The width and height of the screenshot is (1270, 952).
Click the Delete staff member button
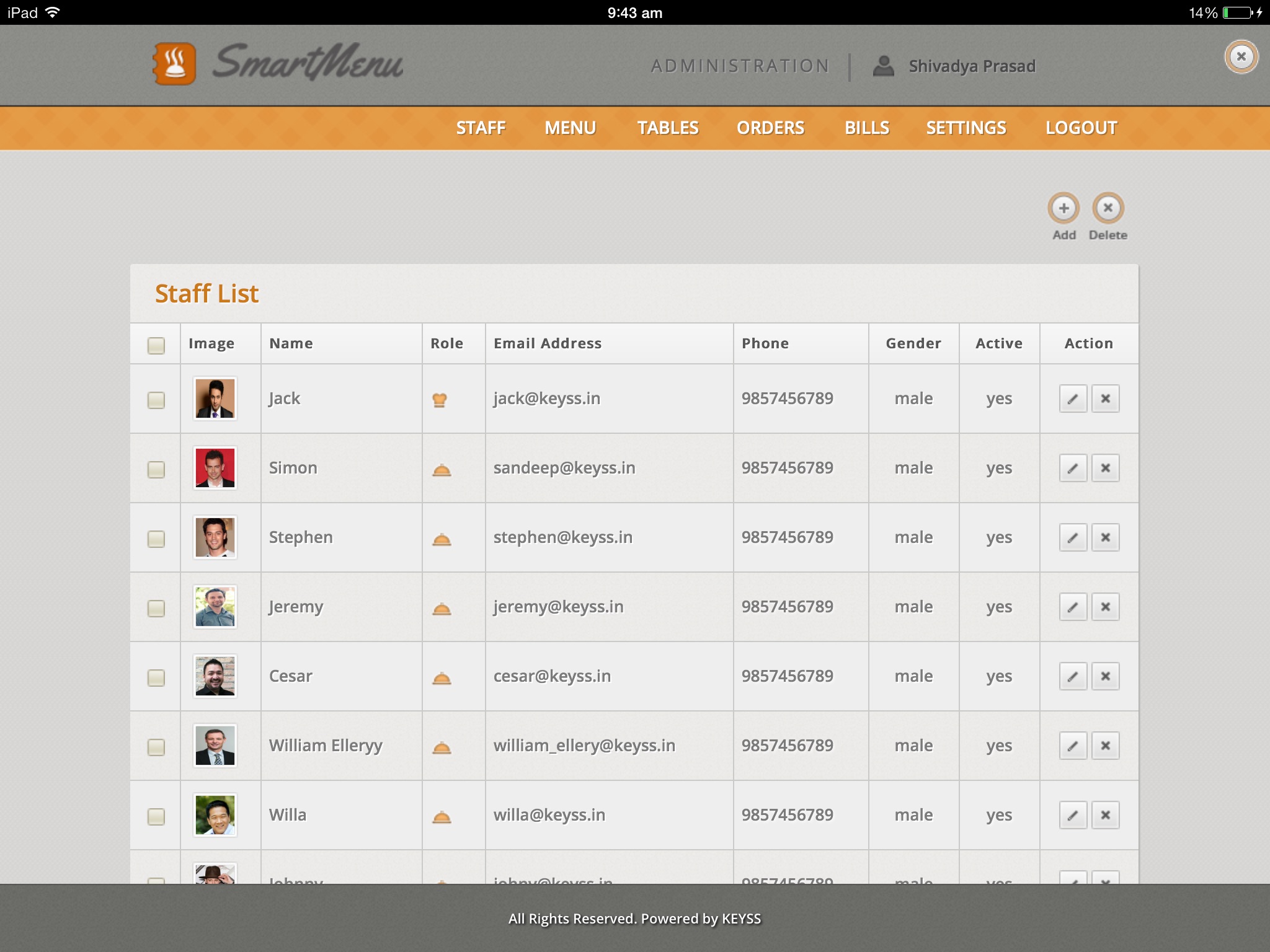[x=1107, y=207]
